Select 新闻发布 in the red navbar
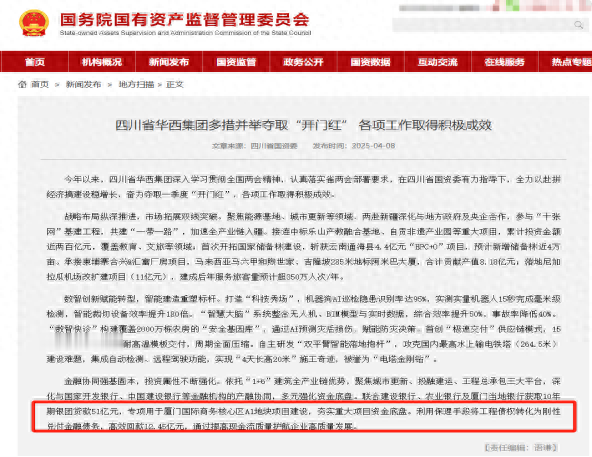The height and width of the screenshot is (457, 592). [169, 62]
